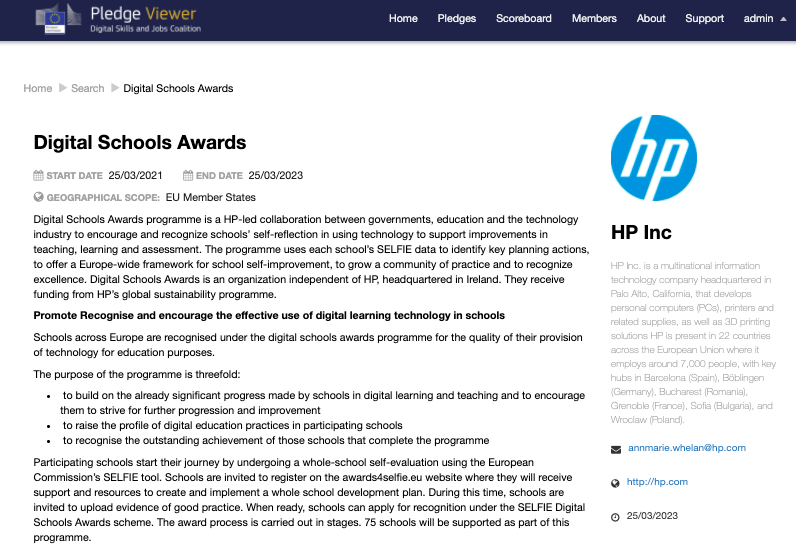Click the END DATE label
The width and height of the screenshot is (796, 552).
tap(219, 176)
